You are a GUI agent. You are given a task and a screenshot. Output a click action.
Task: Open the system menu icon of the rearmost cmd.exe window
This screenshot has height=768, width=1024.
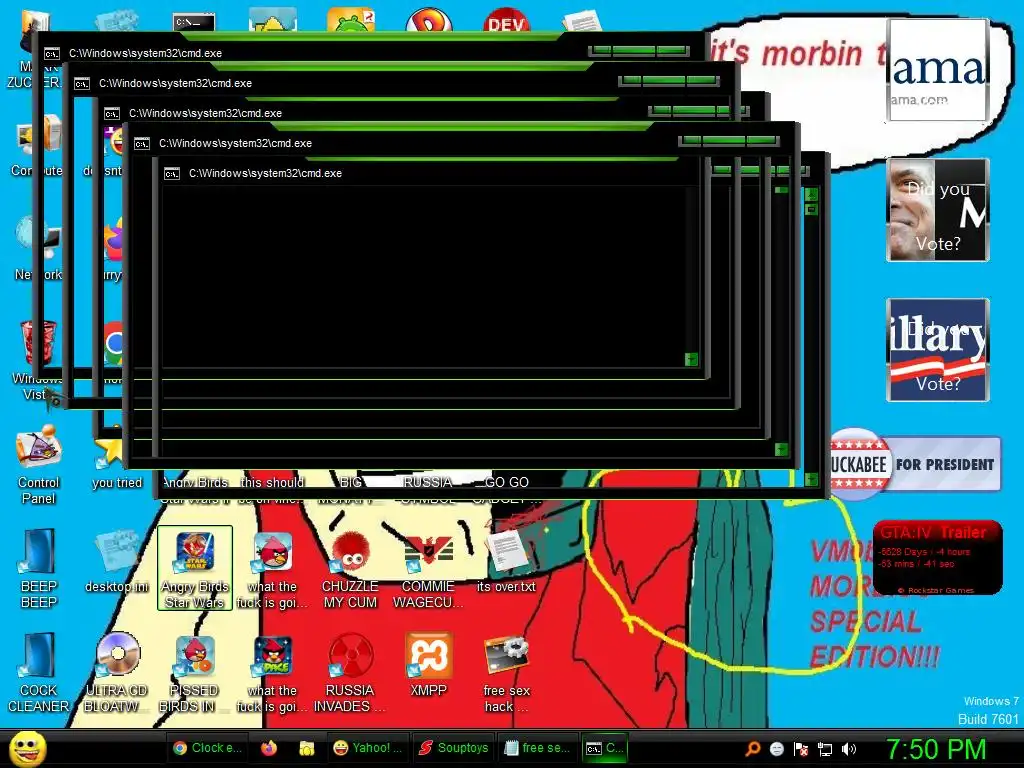(x=52, y=54)
